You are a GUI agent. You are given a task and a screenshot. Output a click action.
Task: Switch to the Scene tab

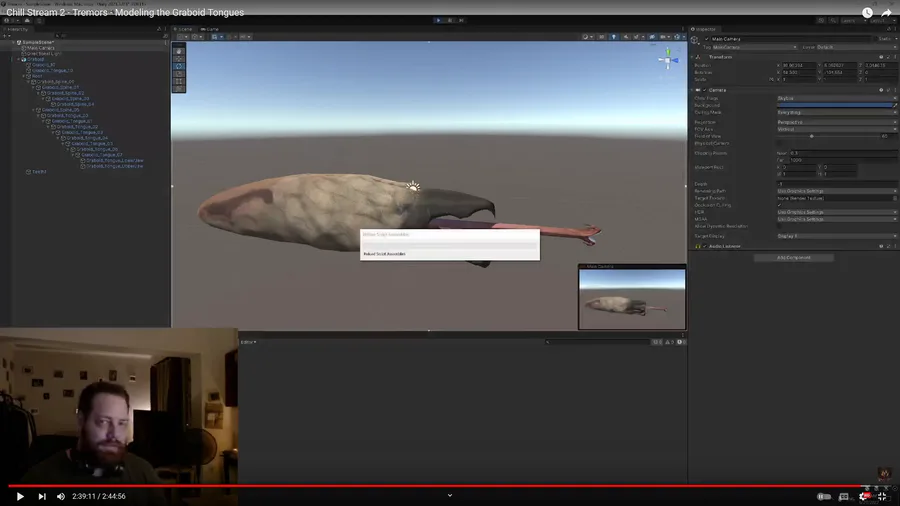point(184,29)
